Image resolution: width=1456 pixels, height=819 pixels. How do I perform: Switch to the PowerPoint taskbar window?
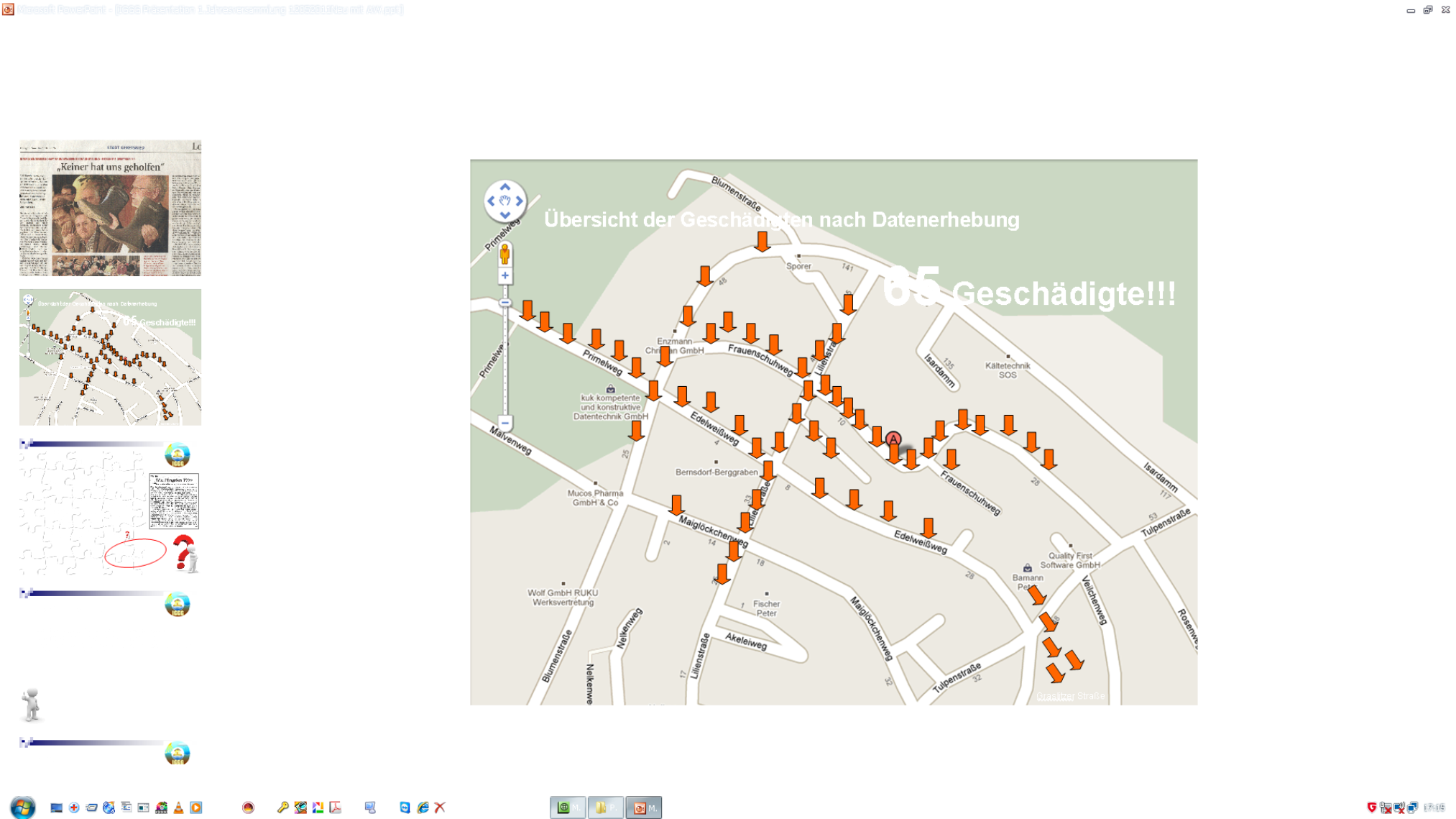(642, 807)
